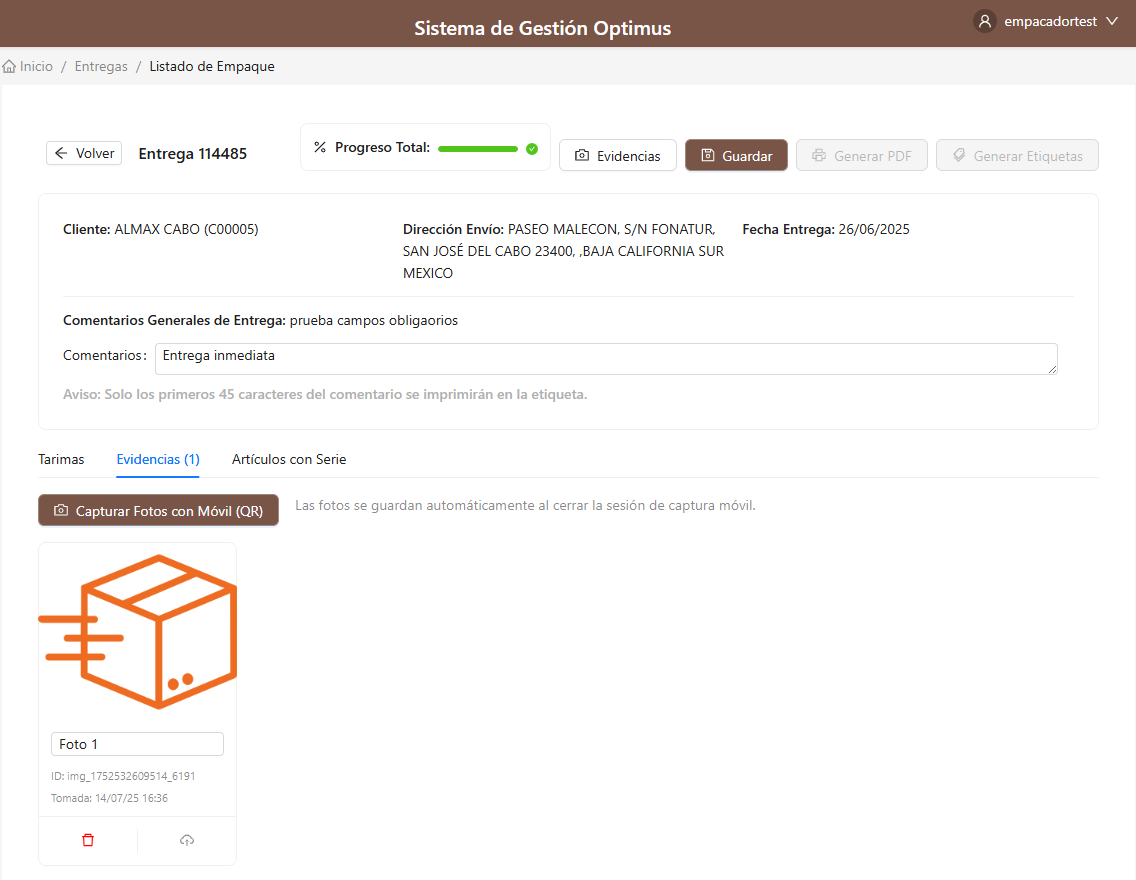Click the user avatar icon beside empacadortest
This screenshot has height=880, width=1136.
pos(985,22)
